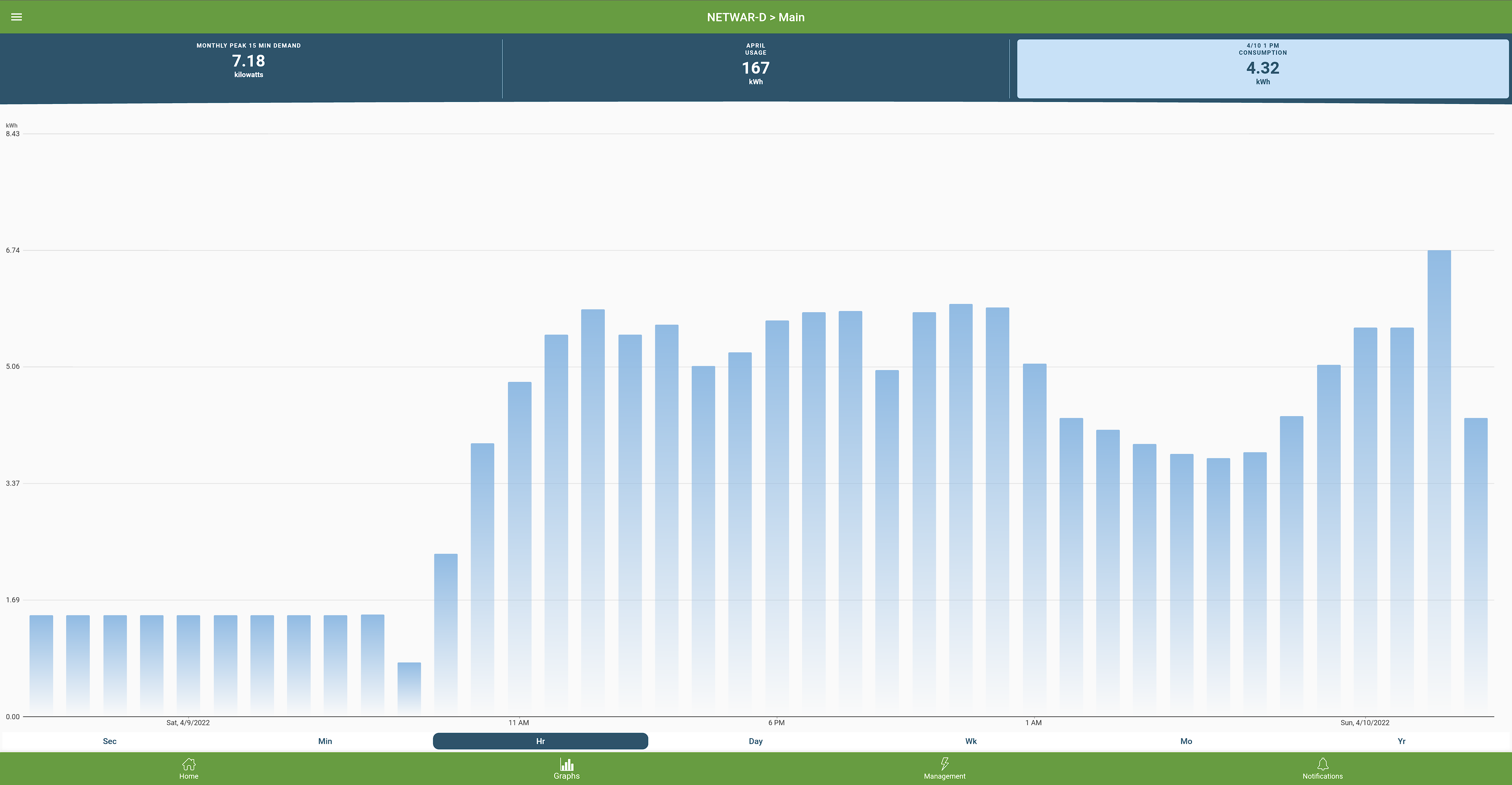
Task: Open the hamburger menu icon
Action: [x=17, y=17]
